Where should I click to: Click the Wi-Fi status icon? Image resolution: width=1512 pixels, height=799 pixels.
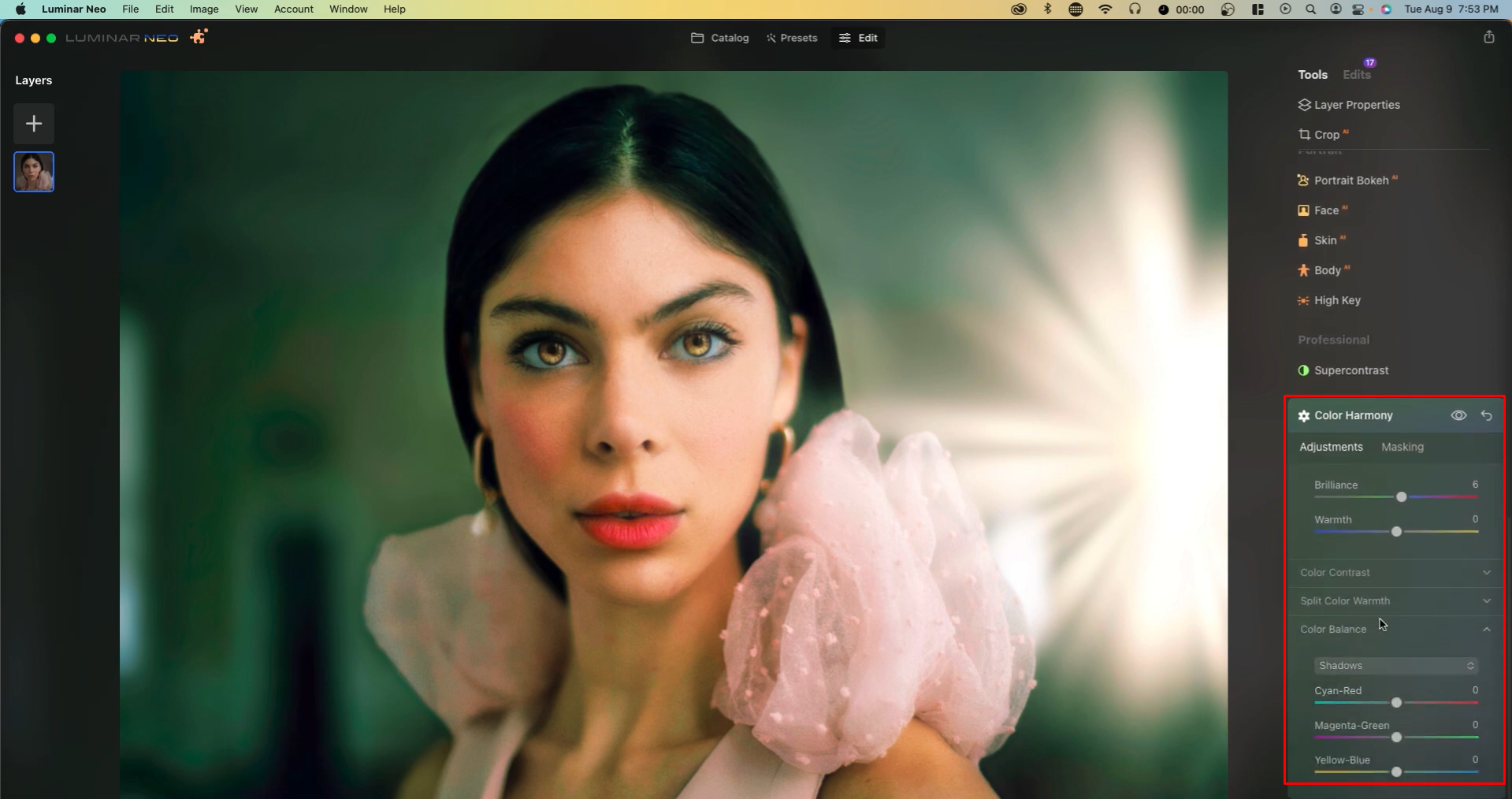click(1105, 9)
